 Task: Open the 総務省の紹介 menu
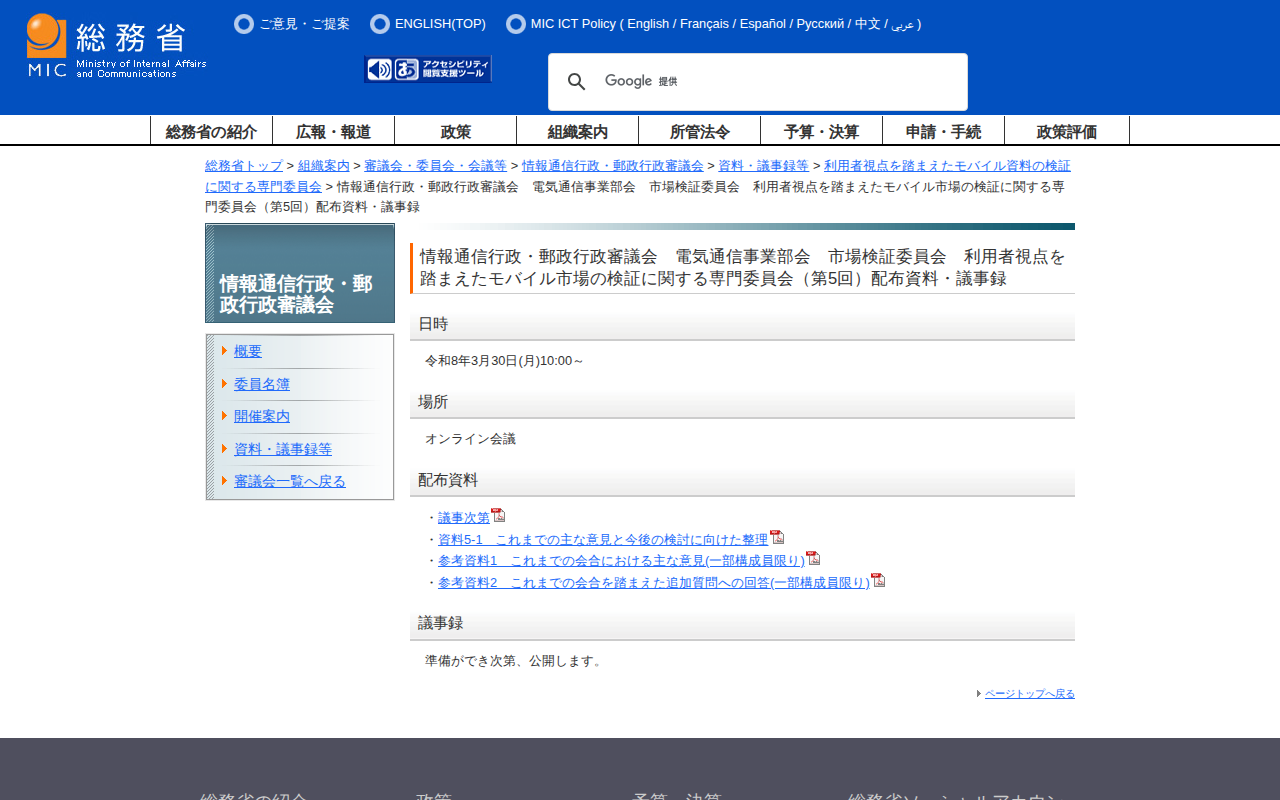pos(211,131)
